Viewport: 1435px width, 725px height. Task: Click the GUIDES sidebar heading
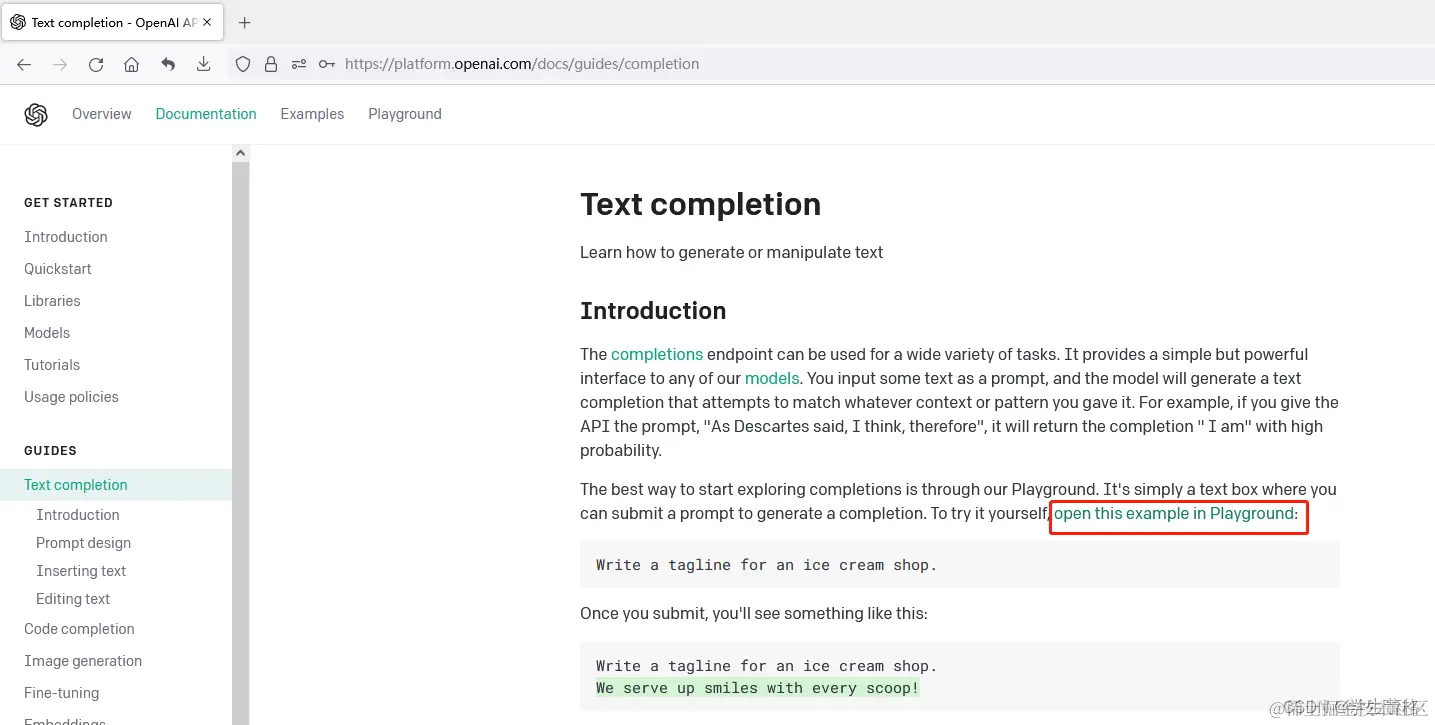click(50, 451)
